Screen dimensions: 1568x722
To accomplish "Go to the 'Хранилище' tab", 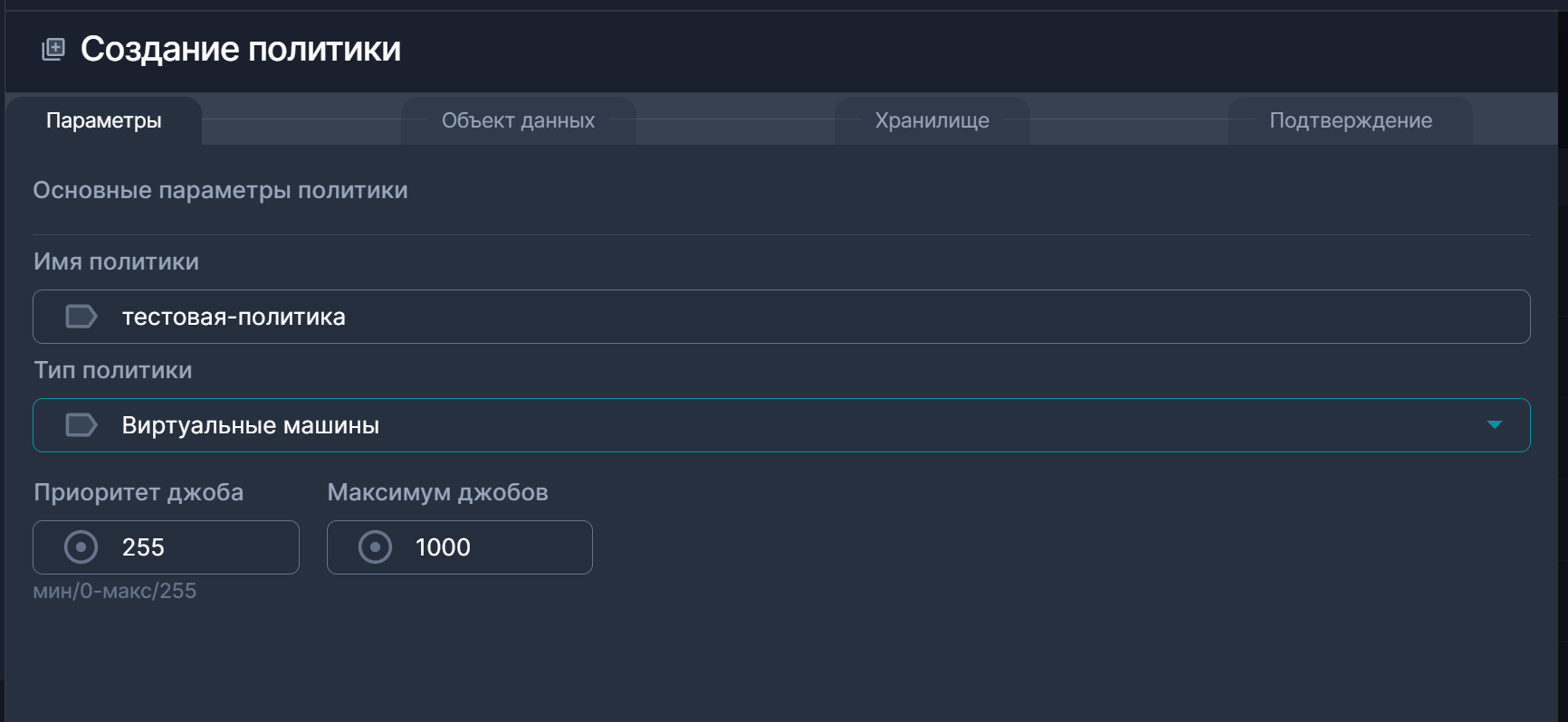I will tap(932, 120).
